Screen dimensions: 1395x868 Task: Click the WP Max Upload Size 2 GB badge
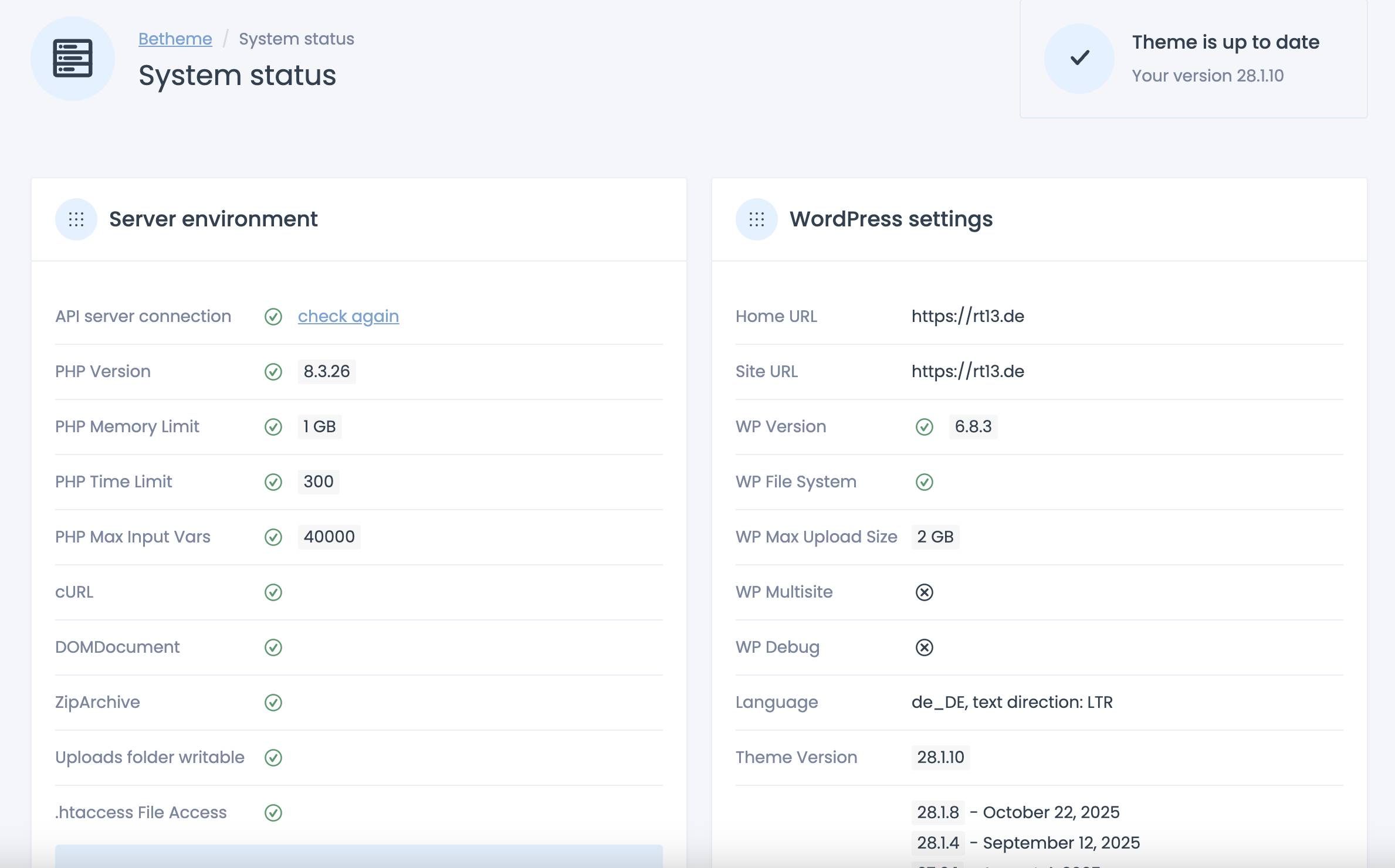[935, 537]
